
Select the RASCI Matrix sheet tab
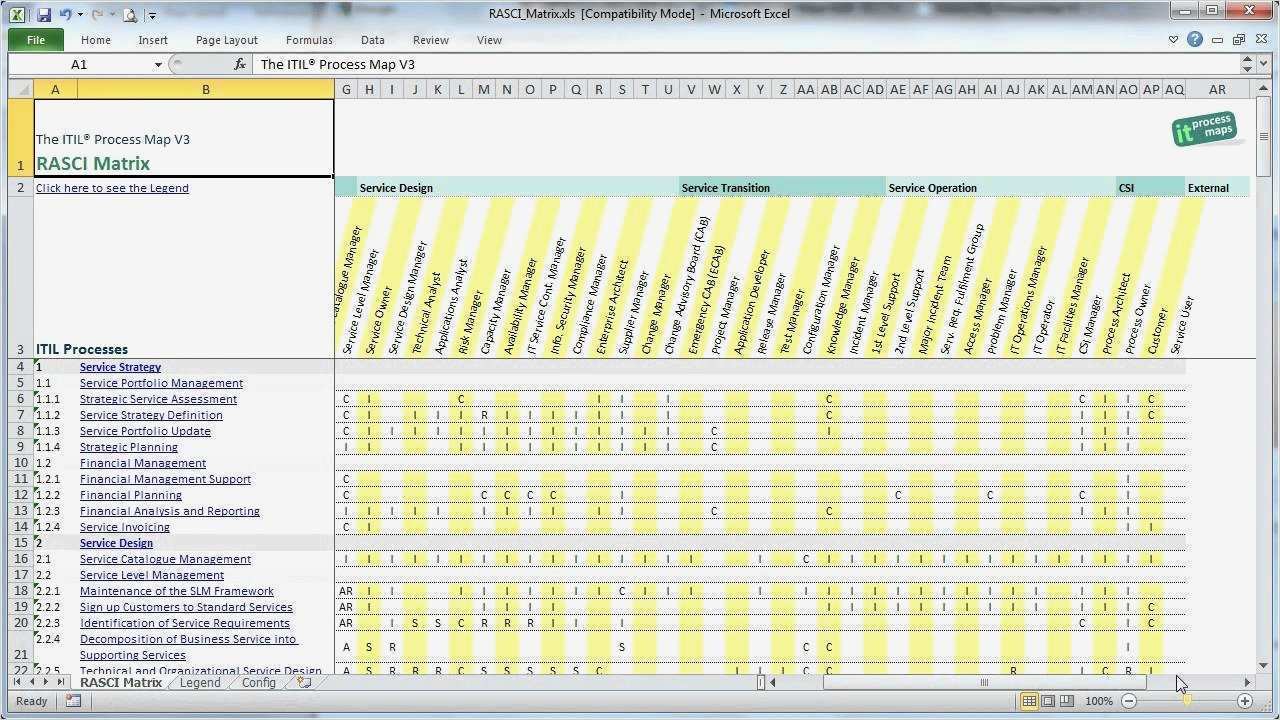[121, 683]
